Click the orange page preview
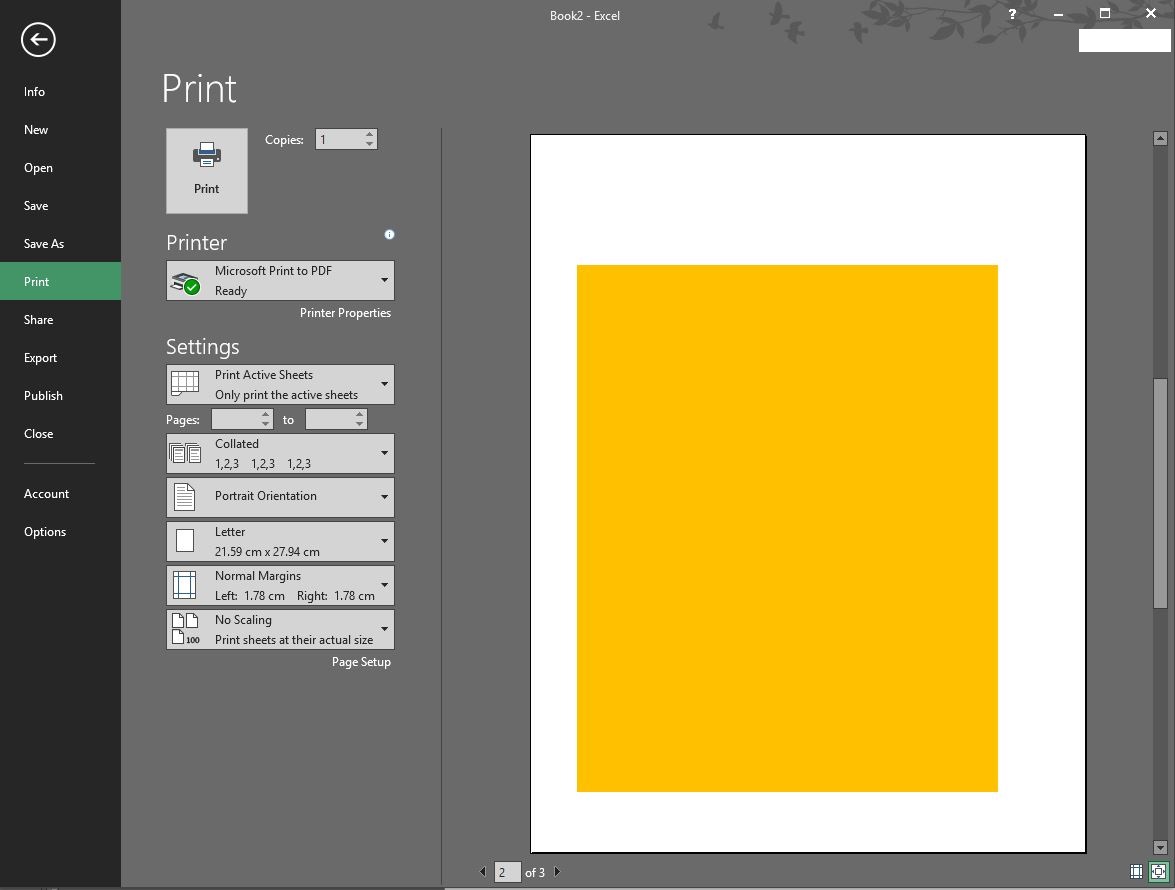1175x890 pixels. click(787, 528)
